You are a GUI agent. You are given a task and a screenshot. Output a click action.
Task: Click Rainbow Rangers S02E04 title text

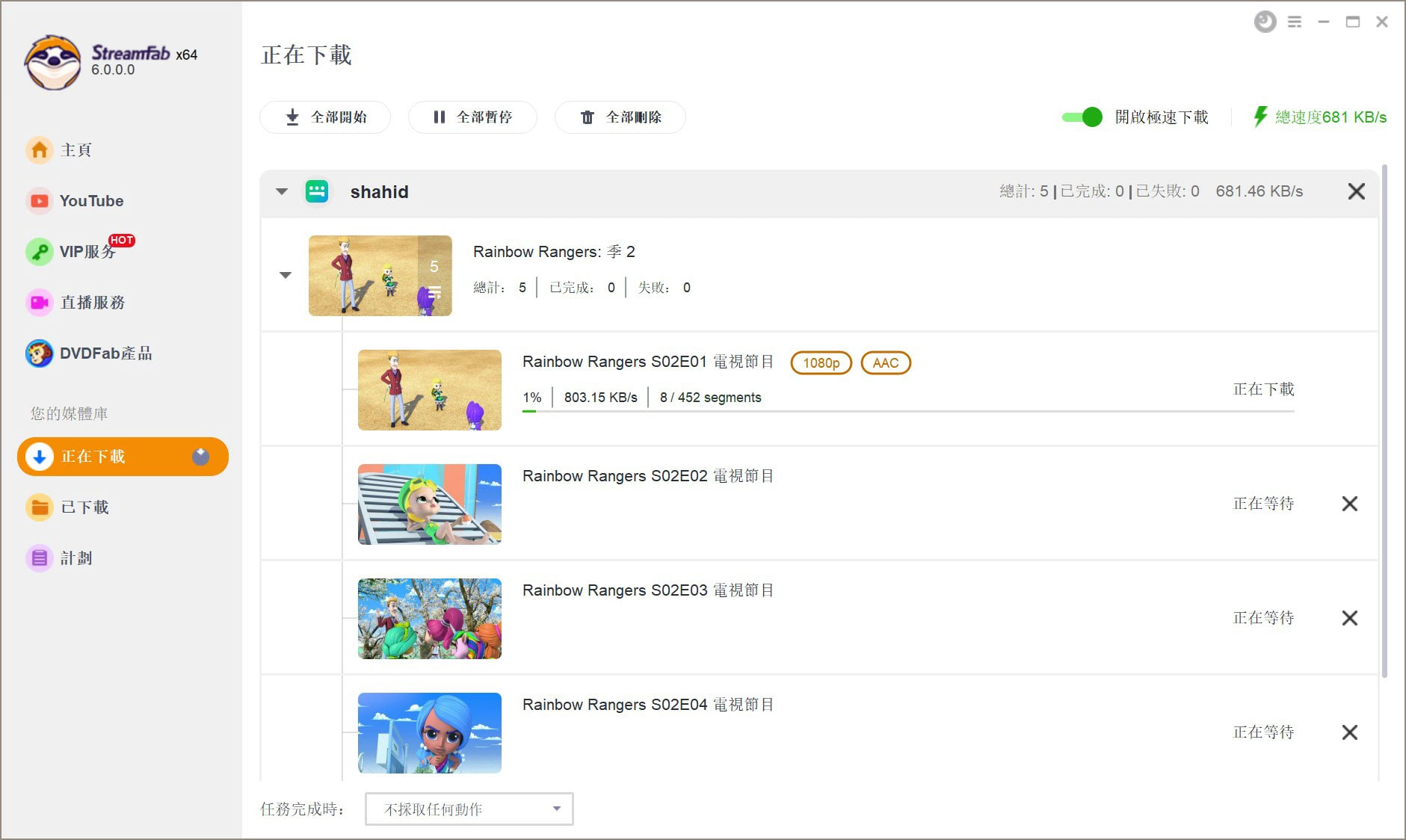[648, 705]
